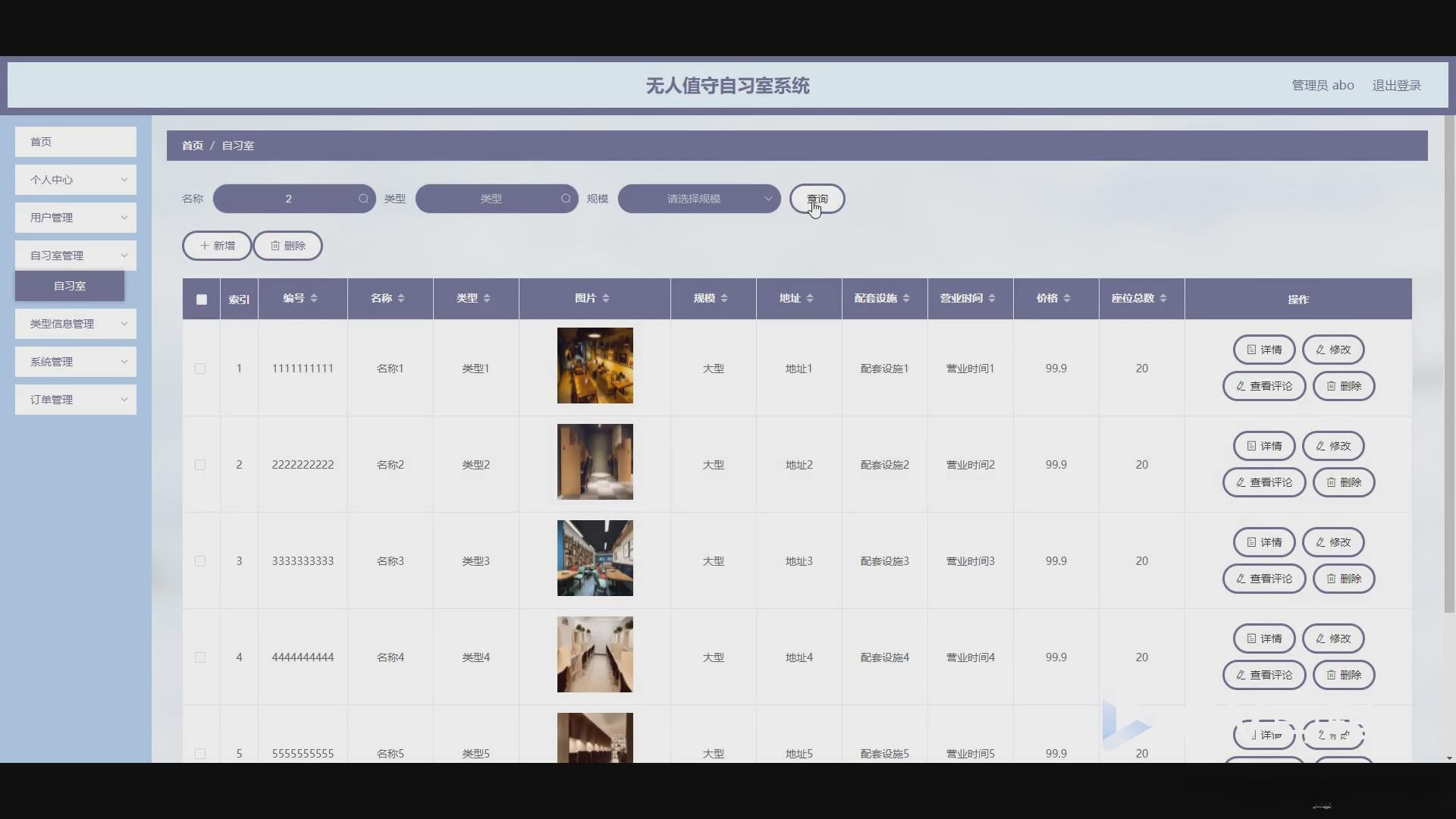
Task: Click the magnifier icon in the type field
Action: (566, 199)
